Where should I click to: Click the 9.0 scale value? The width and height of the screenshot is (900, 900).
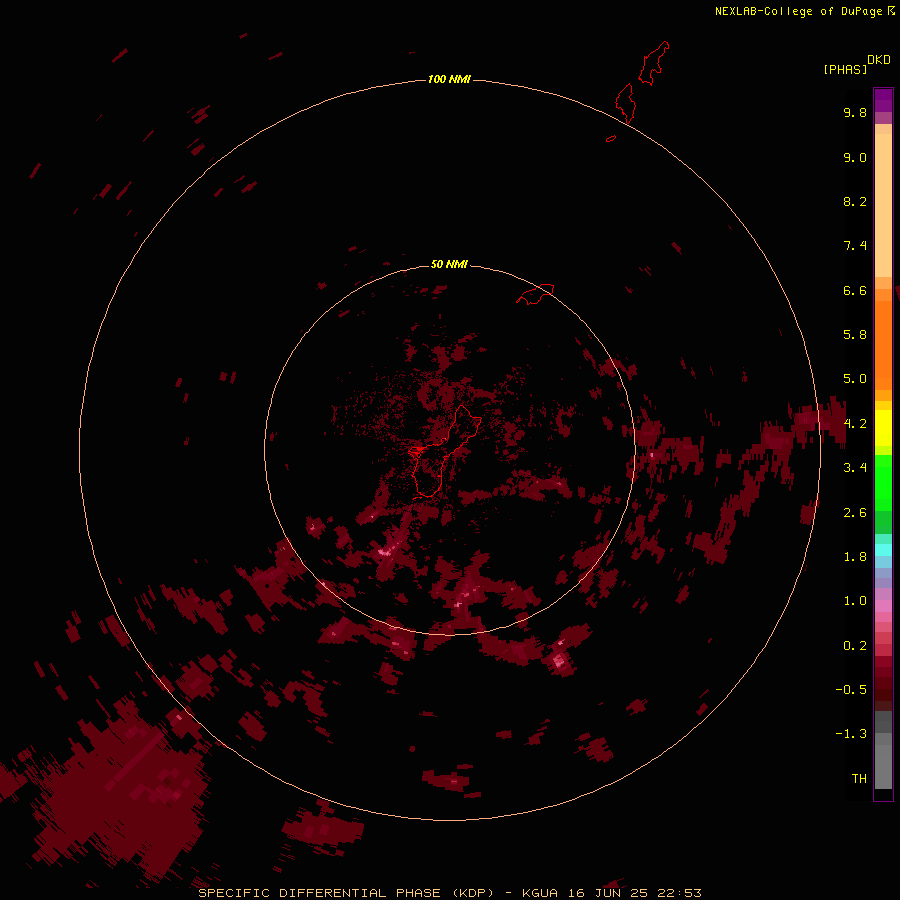[x=855, y=157]
